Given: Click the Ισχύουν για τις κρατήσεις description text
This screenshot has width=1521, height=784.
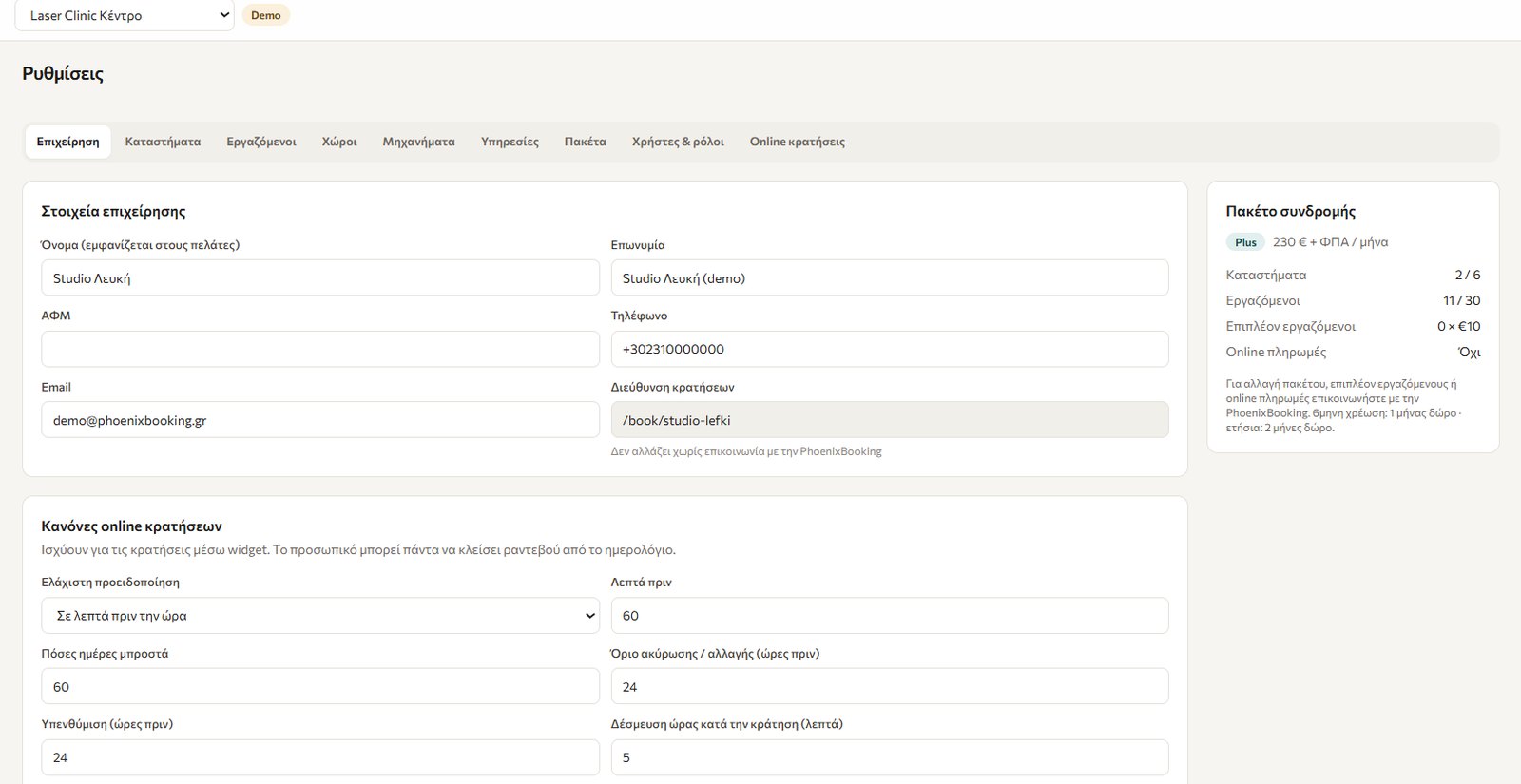Looking at the screenshot, I should click(358, 549).
